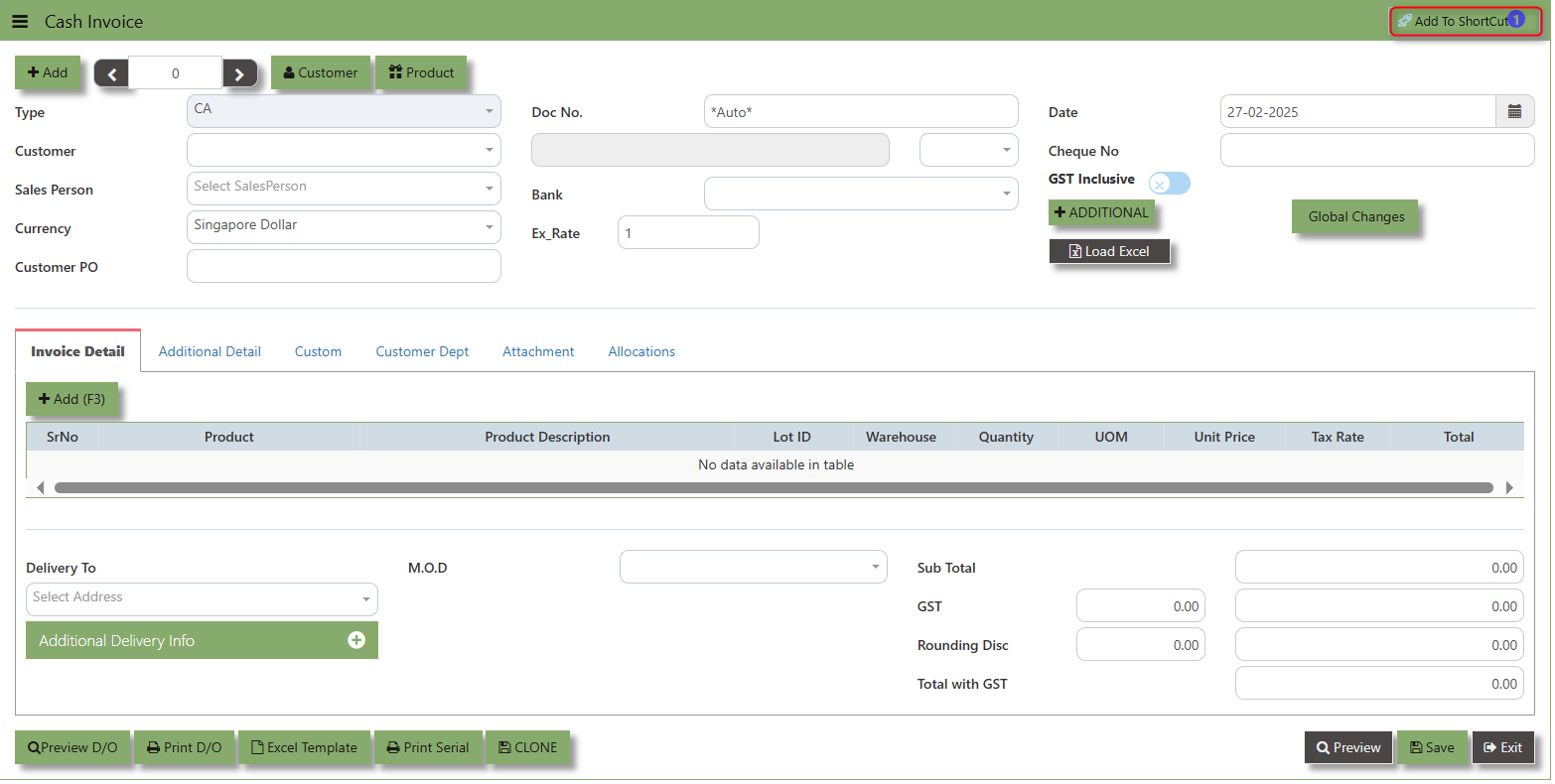Click the plus icon on Additional Delivery Info

[356, 641]
